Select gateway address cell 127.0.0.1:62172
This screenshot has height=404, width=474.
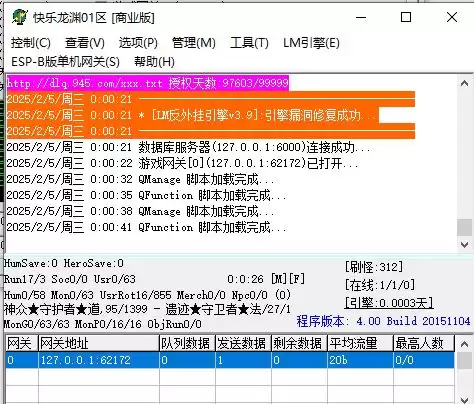click(99, 360)
